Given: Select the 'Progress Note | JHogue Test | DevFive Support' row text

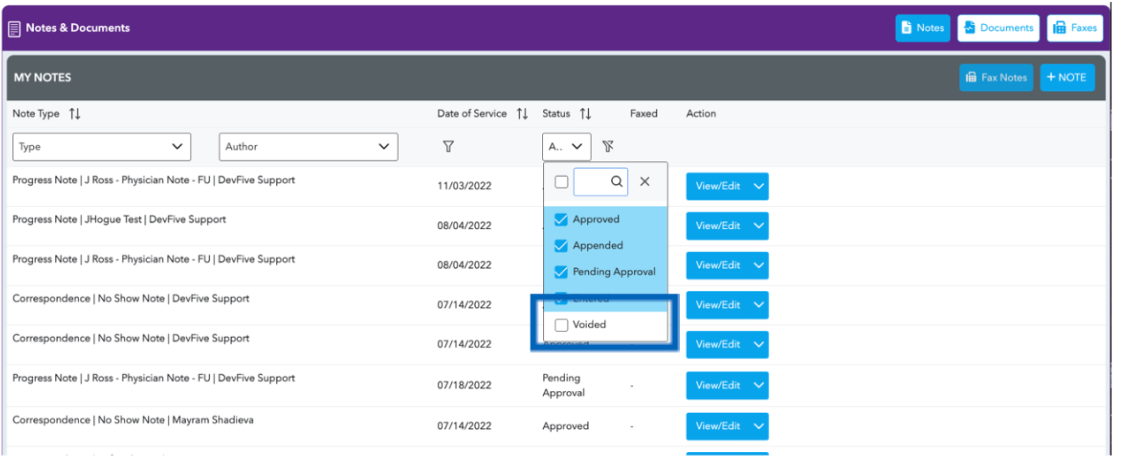Looking at the screenshot, I should point(119,220).
